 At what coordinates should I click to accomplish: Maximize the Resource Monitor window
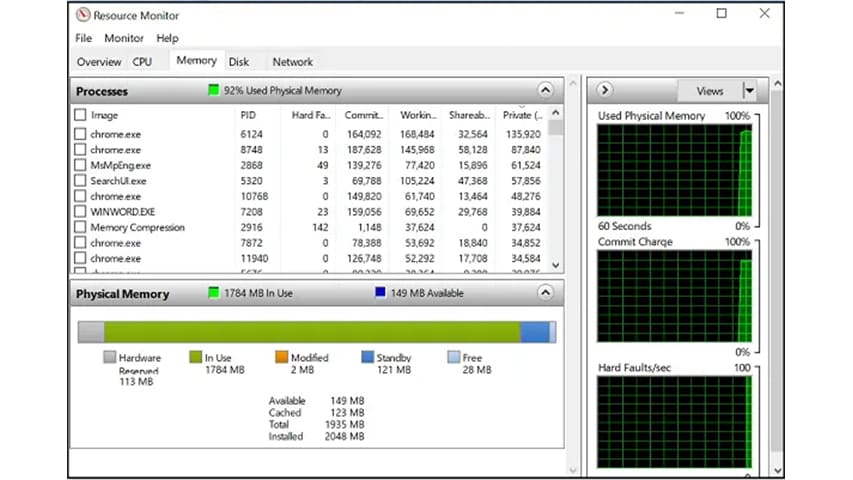click(x=721, y=13)
